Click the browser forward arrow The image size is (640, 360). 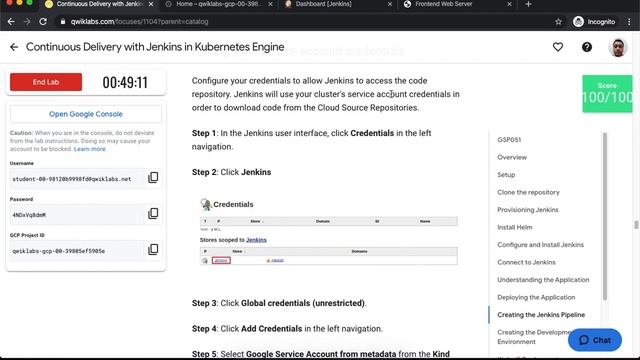click(x=27, y=22)
